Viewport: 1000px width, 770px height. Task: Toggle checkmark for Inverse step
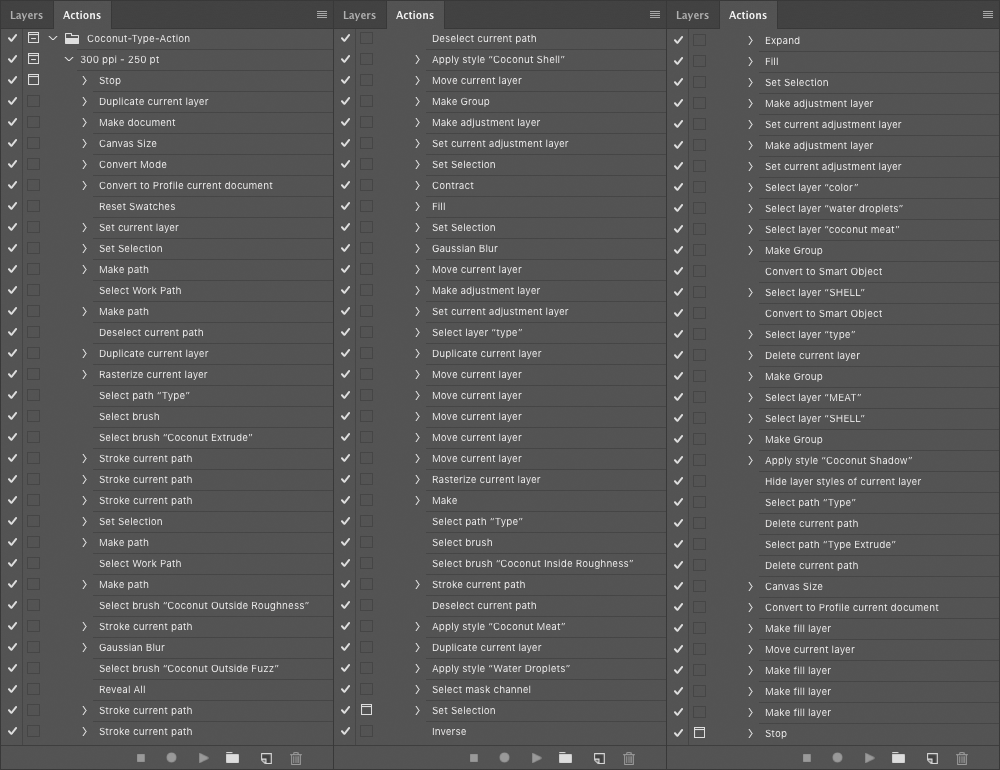(345, 731)
